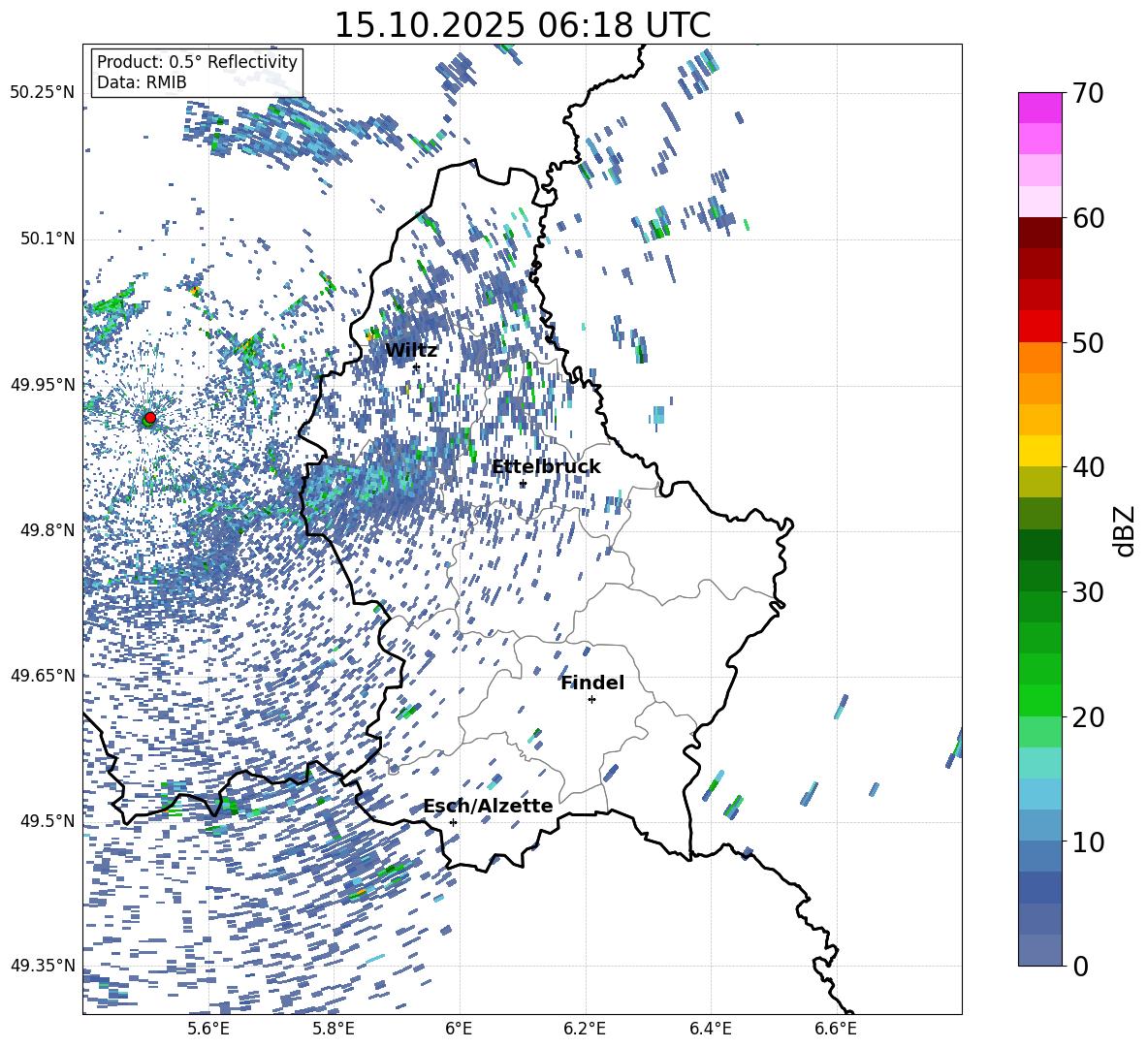The image size is (1148, 1048).
Task: Click the Esch/Alzette city label
Action: pyautogui.click(x=488, y=806)
